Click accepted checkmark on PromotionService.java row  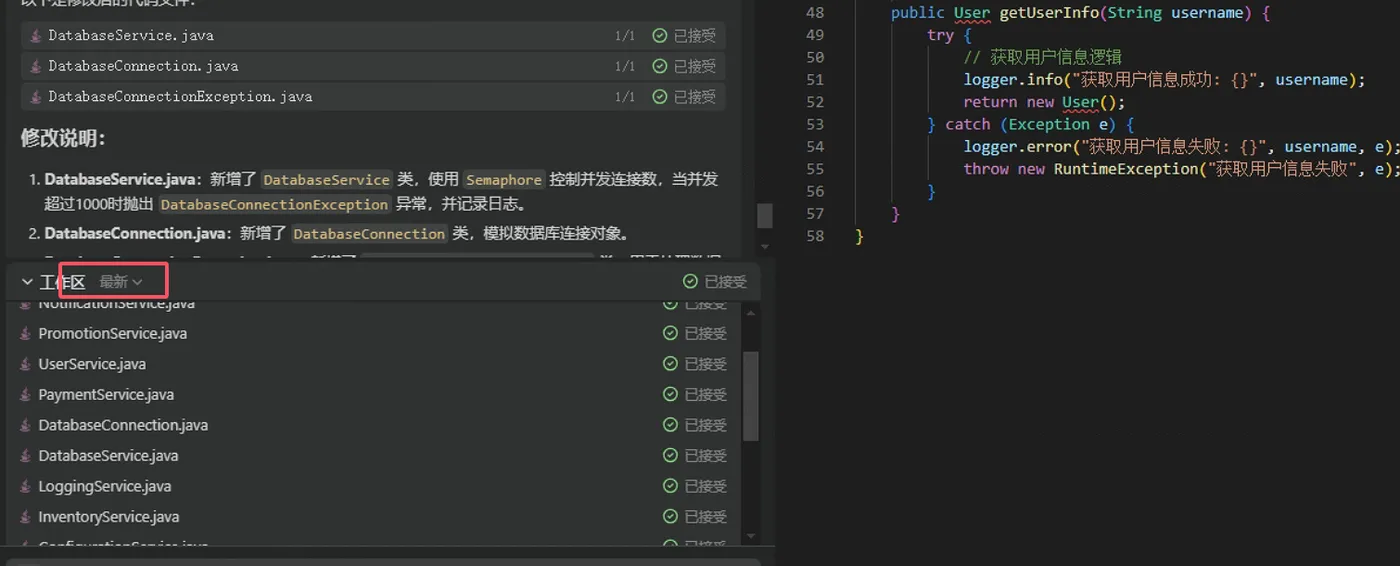pos(670,333)
